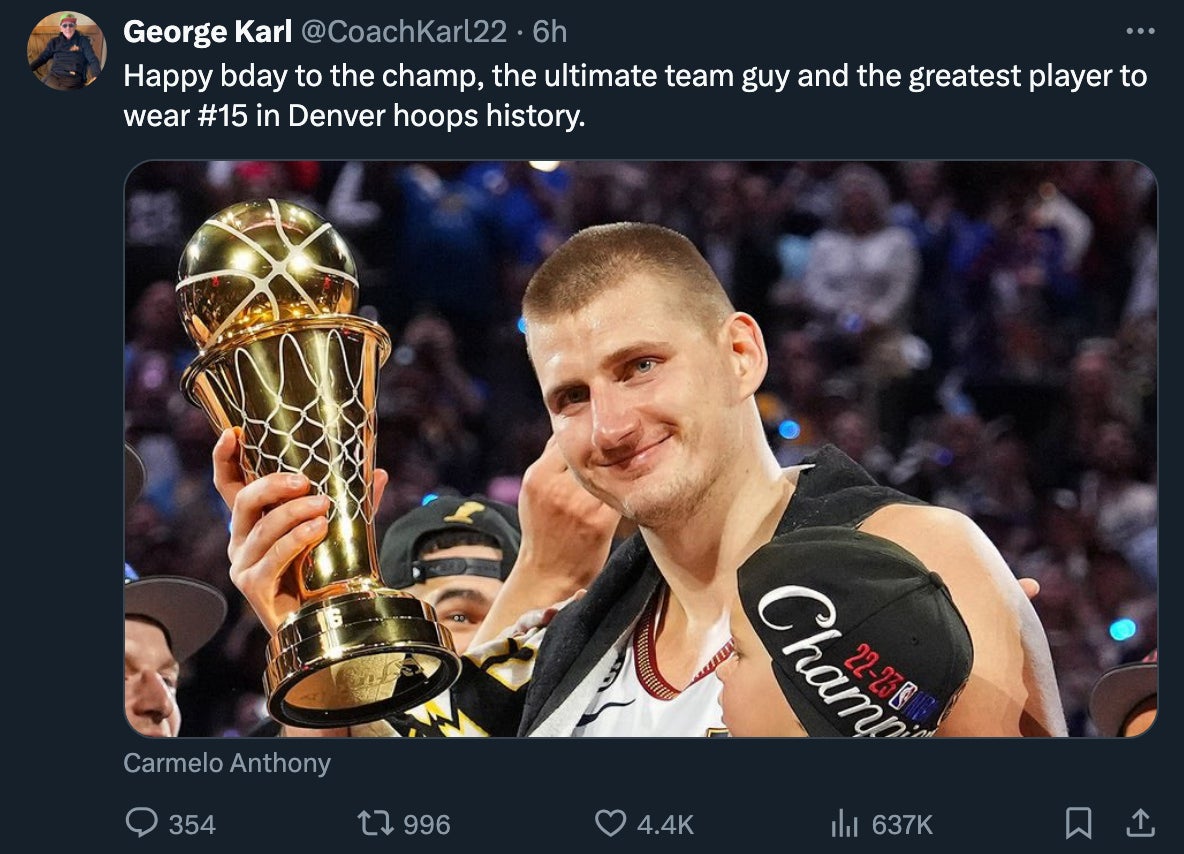Open the attached trophy photo
1184x854 pixels.
(640, 449)
